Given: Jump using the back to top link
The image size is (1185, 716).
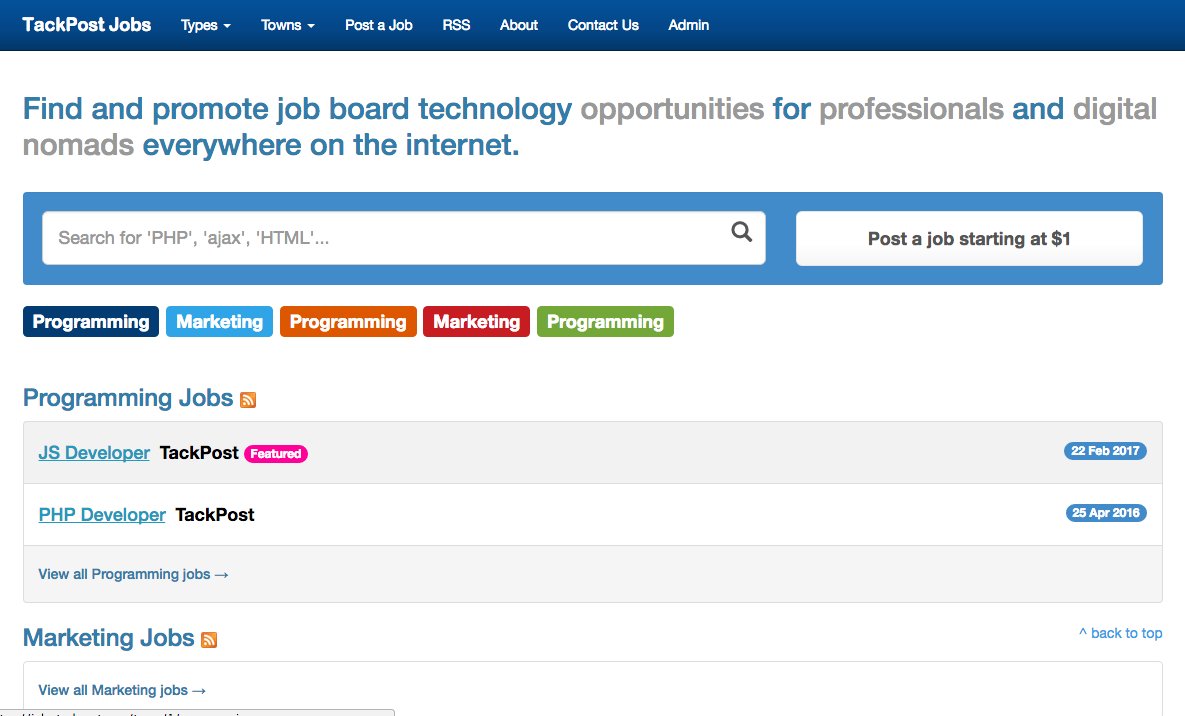Looking at the screenshot, I should click(1120, 633).
